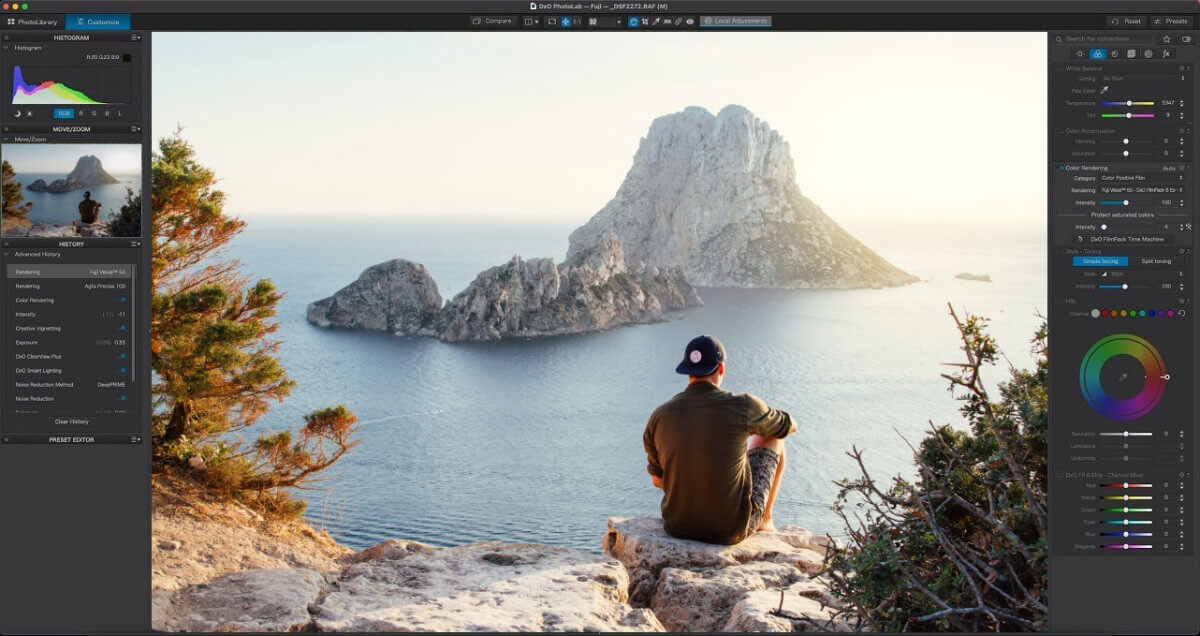Viewport: 1200px width, 636px height.
Task: Open the Color corrections tab
Action: (1097, 54)
